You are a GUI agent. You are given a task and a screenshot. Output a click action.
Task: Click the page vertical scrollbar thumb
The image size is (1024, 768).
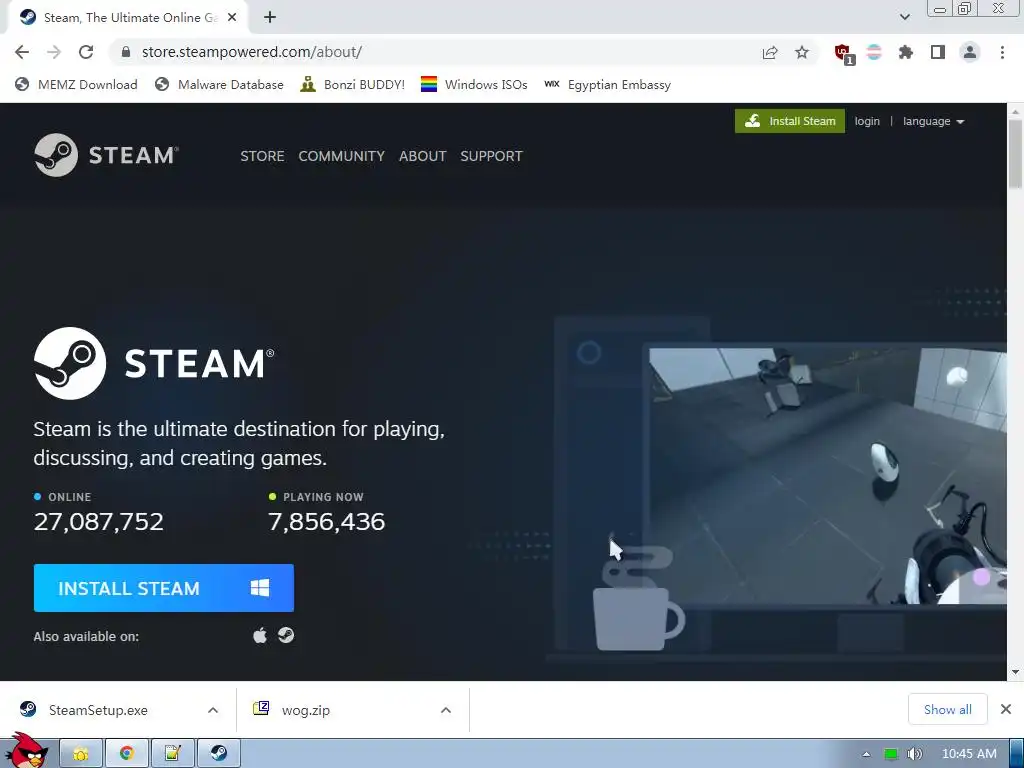[1015, 154]
